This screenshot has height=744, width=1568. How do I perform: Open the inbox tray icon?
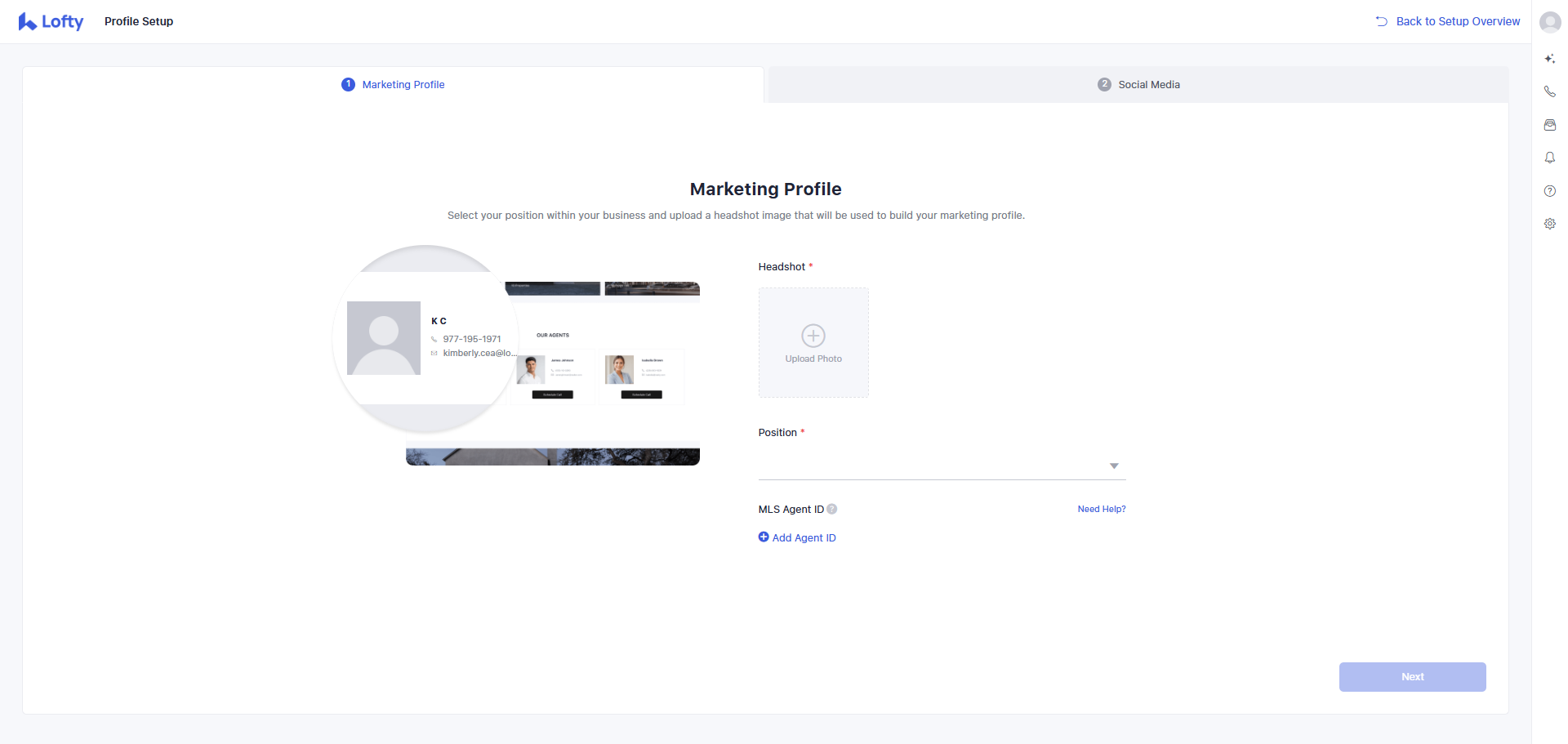1549,125
